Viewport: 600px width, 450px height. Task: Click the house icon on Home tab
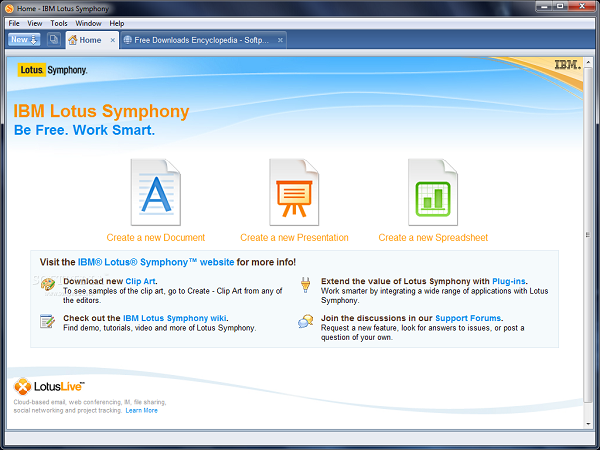[x=73, y=39]
